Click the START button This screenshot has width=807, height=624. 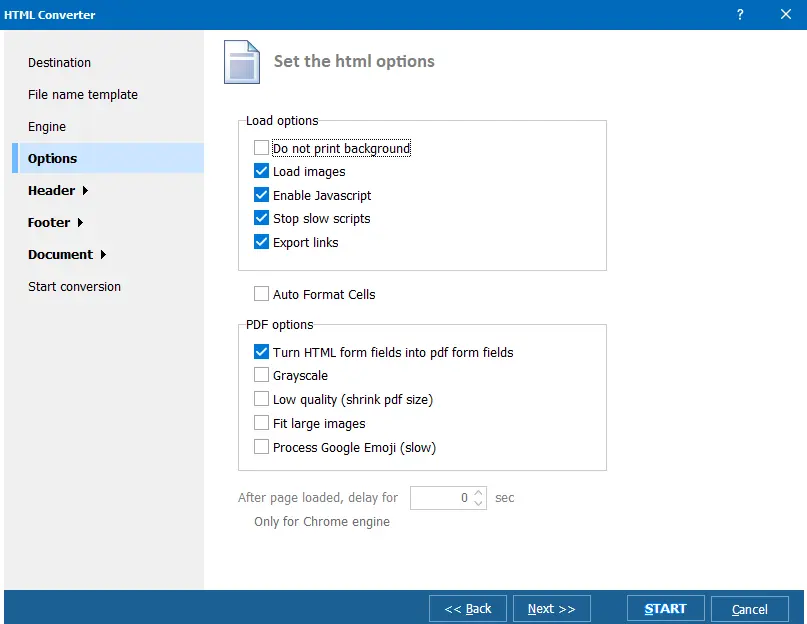665,609
